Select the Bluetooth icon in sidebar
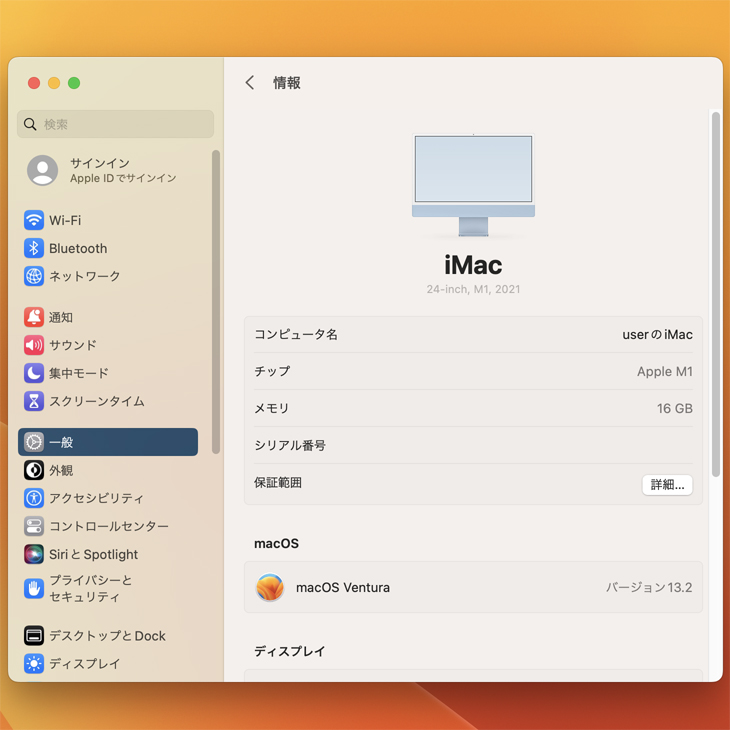The width and height of the screenshot is (730, 730). tap(34, 248)
